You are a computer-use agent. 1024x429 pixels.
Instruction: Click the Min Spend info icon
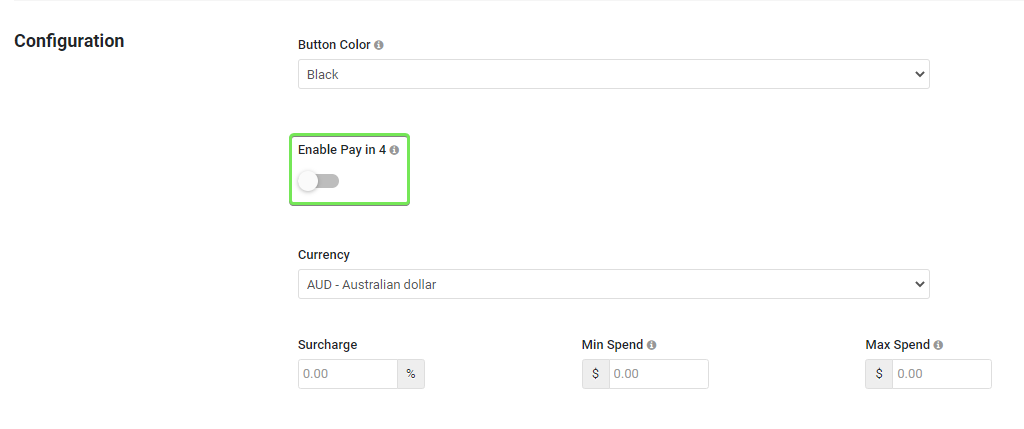652,345
